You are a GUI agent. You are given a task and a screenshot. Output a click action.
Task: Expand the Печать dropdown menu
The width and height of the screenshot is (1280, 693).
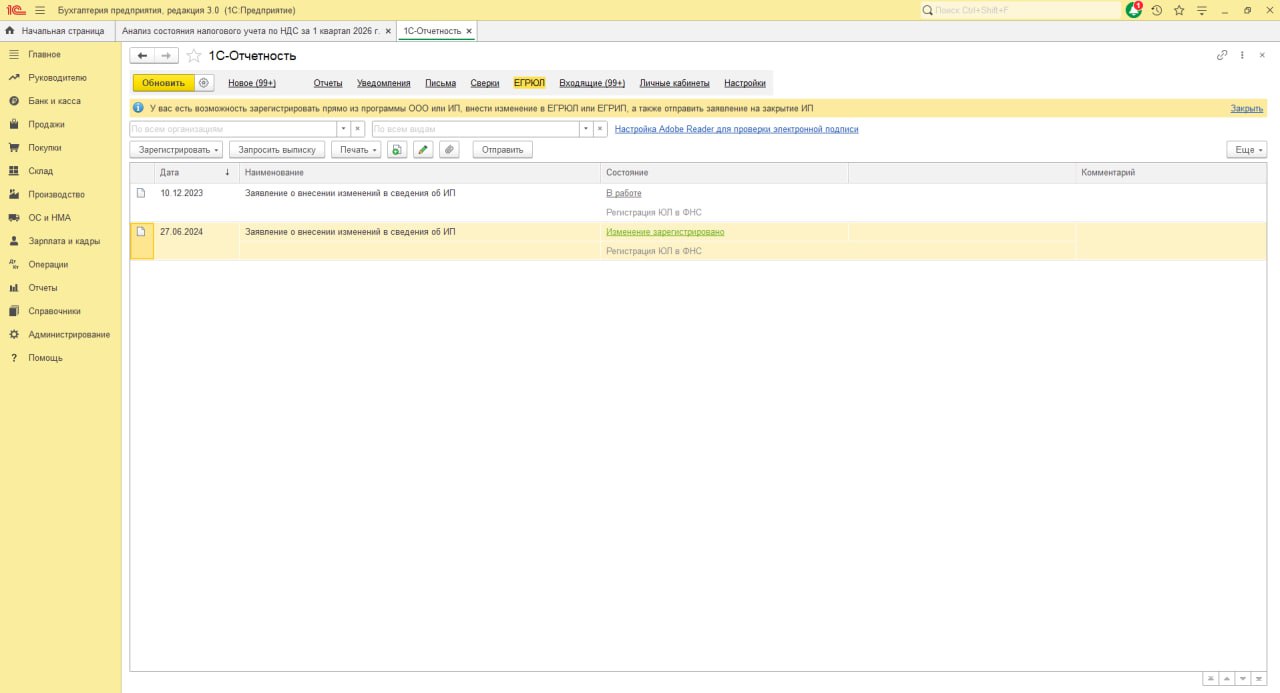click(356, 150)
